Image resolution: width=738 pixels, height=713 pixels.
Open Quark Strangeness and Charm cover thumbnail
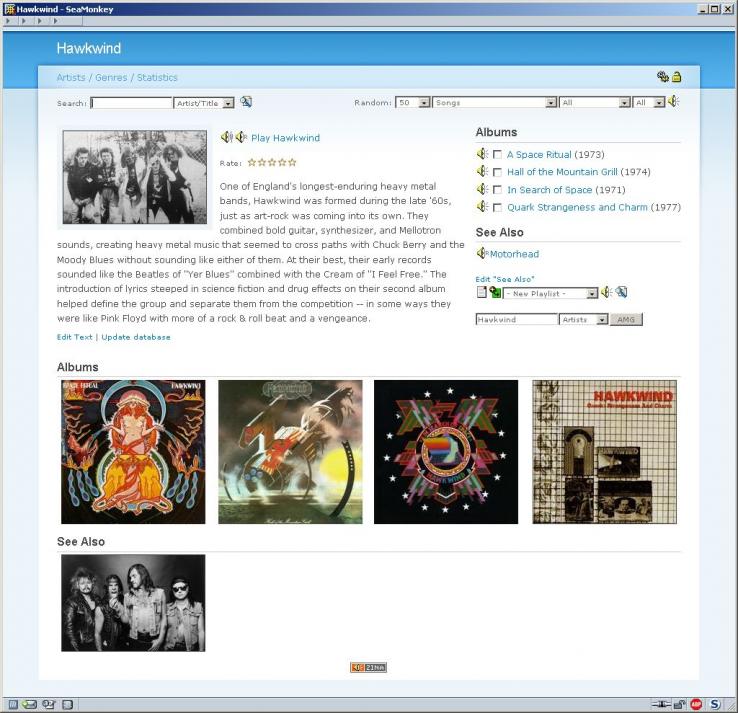coord(604,452)
